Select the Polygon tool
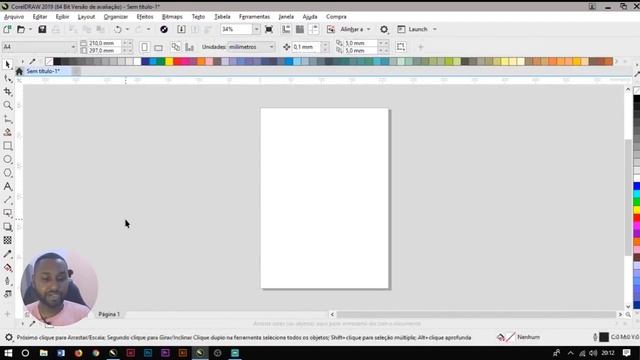Viewport: 640px width, 360px height. tap(7, 173)
